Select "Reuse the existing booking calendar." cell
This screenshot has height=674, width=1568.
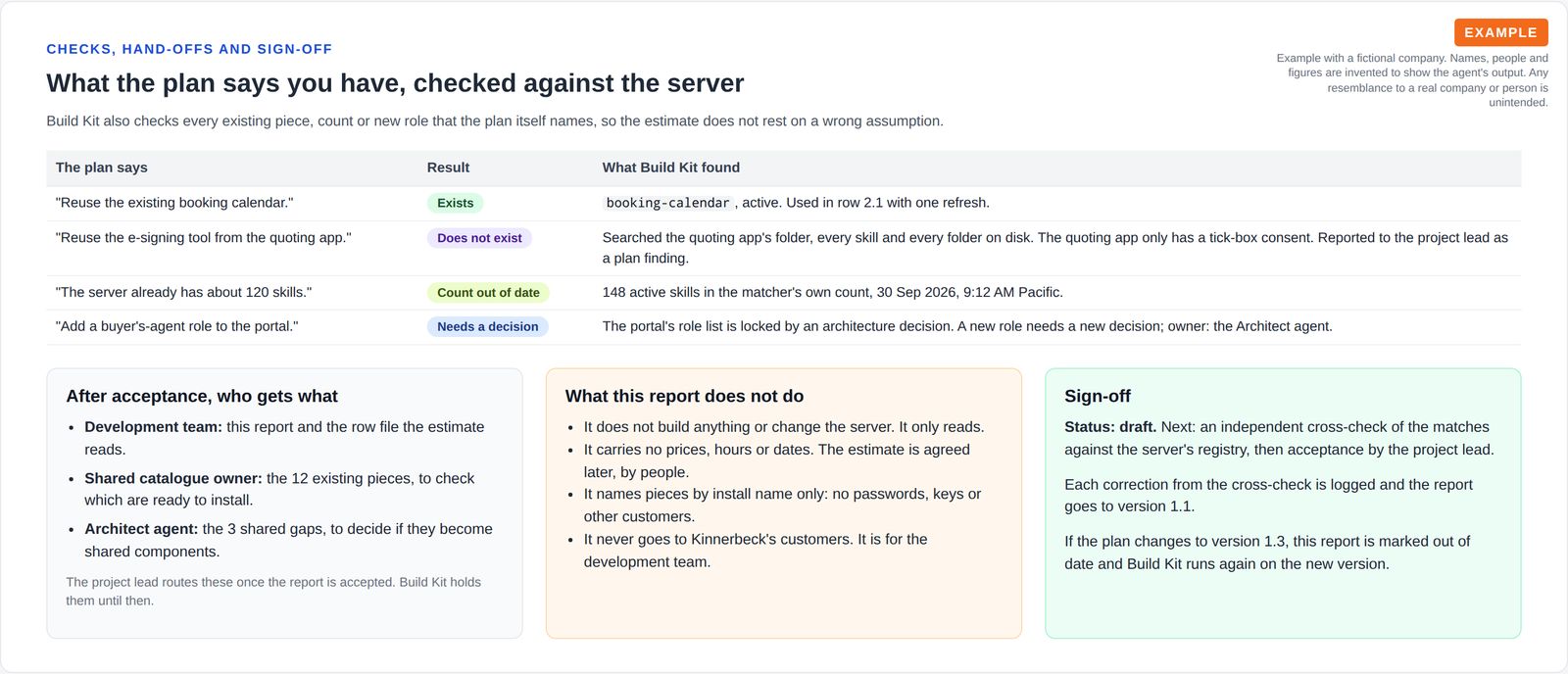click(x=174, y=203)
